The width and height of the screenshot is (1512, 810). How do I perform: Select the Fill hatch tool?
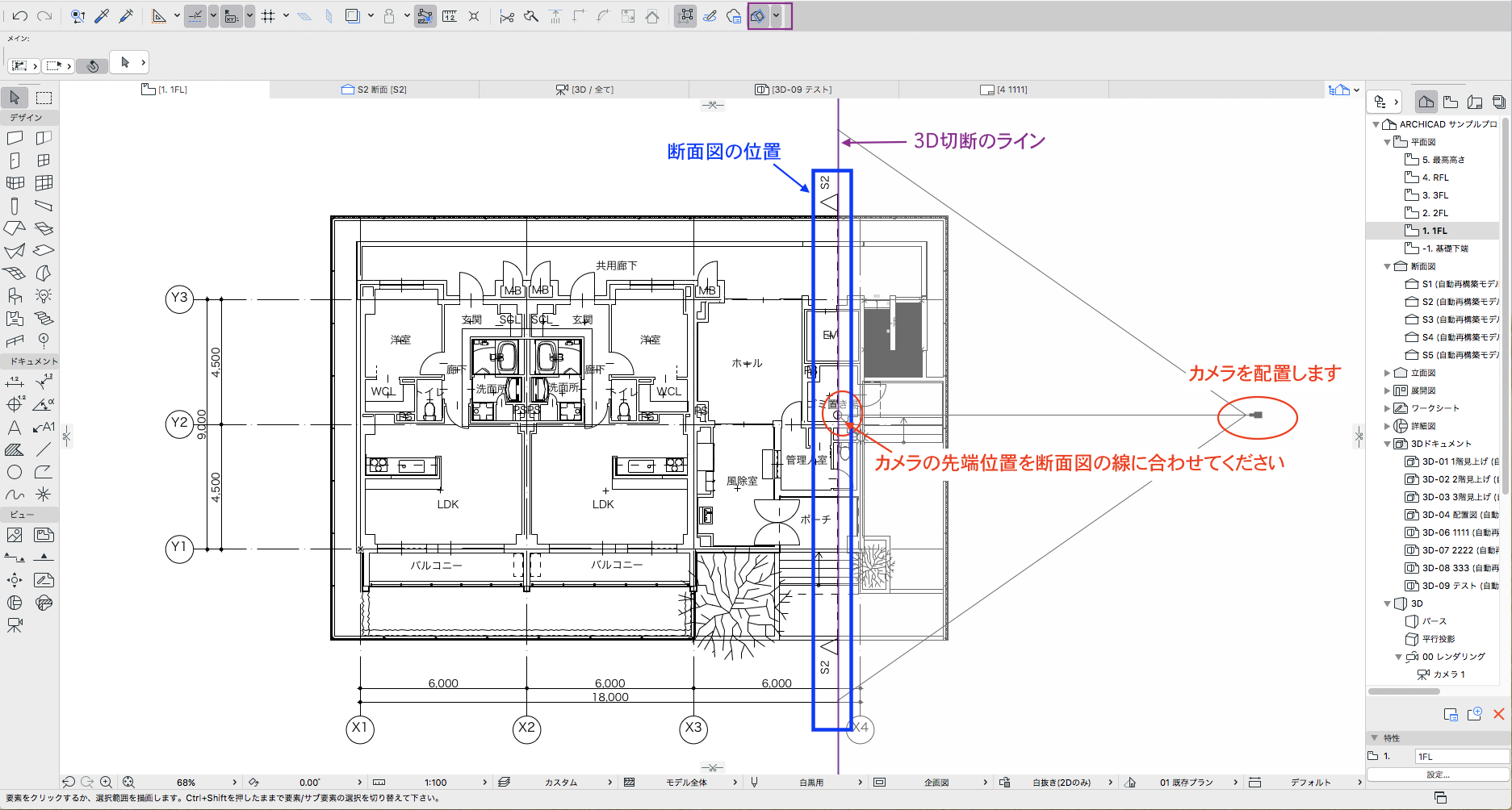pos(15,449)
